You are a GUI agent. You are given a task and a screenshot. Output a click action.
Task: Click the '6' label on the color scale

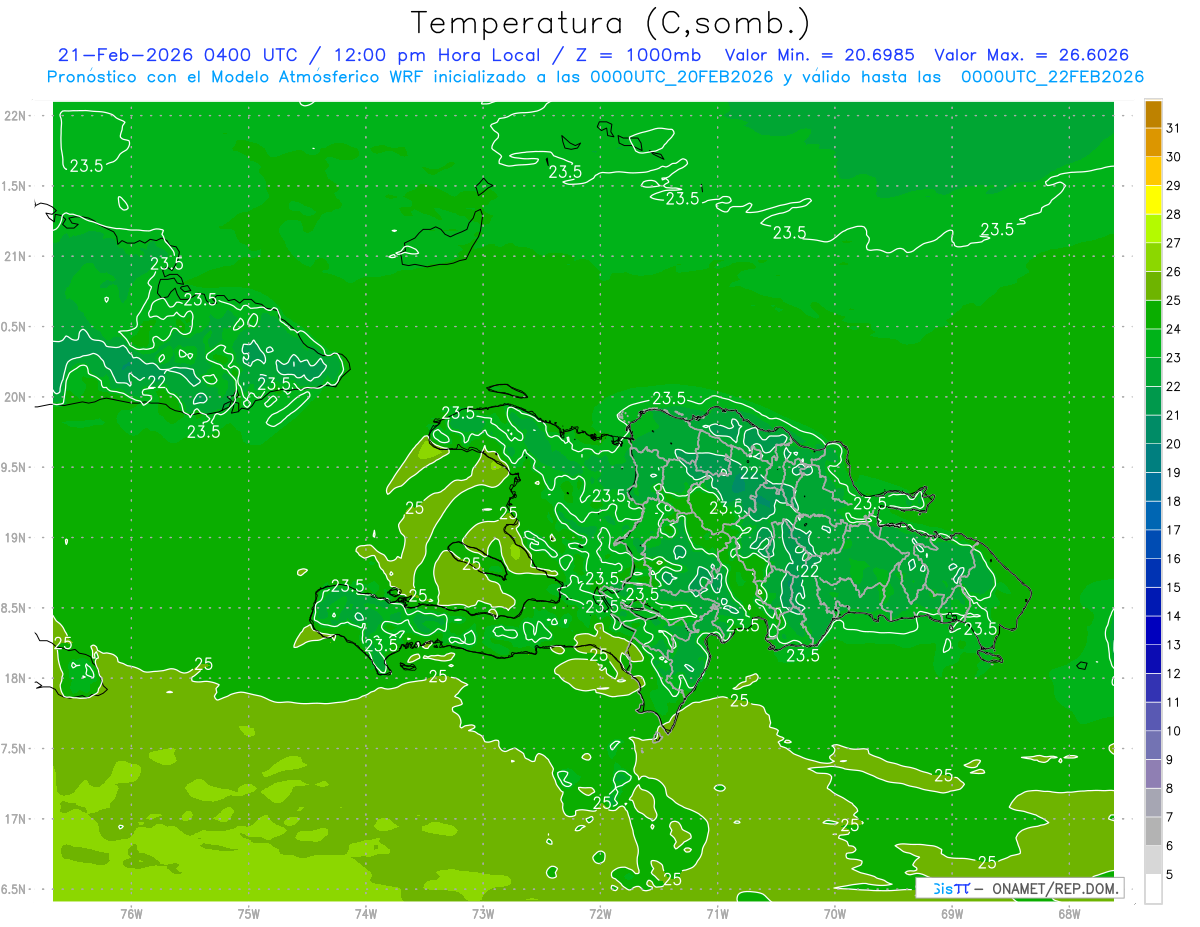(x=1170, y=846)
